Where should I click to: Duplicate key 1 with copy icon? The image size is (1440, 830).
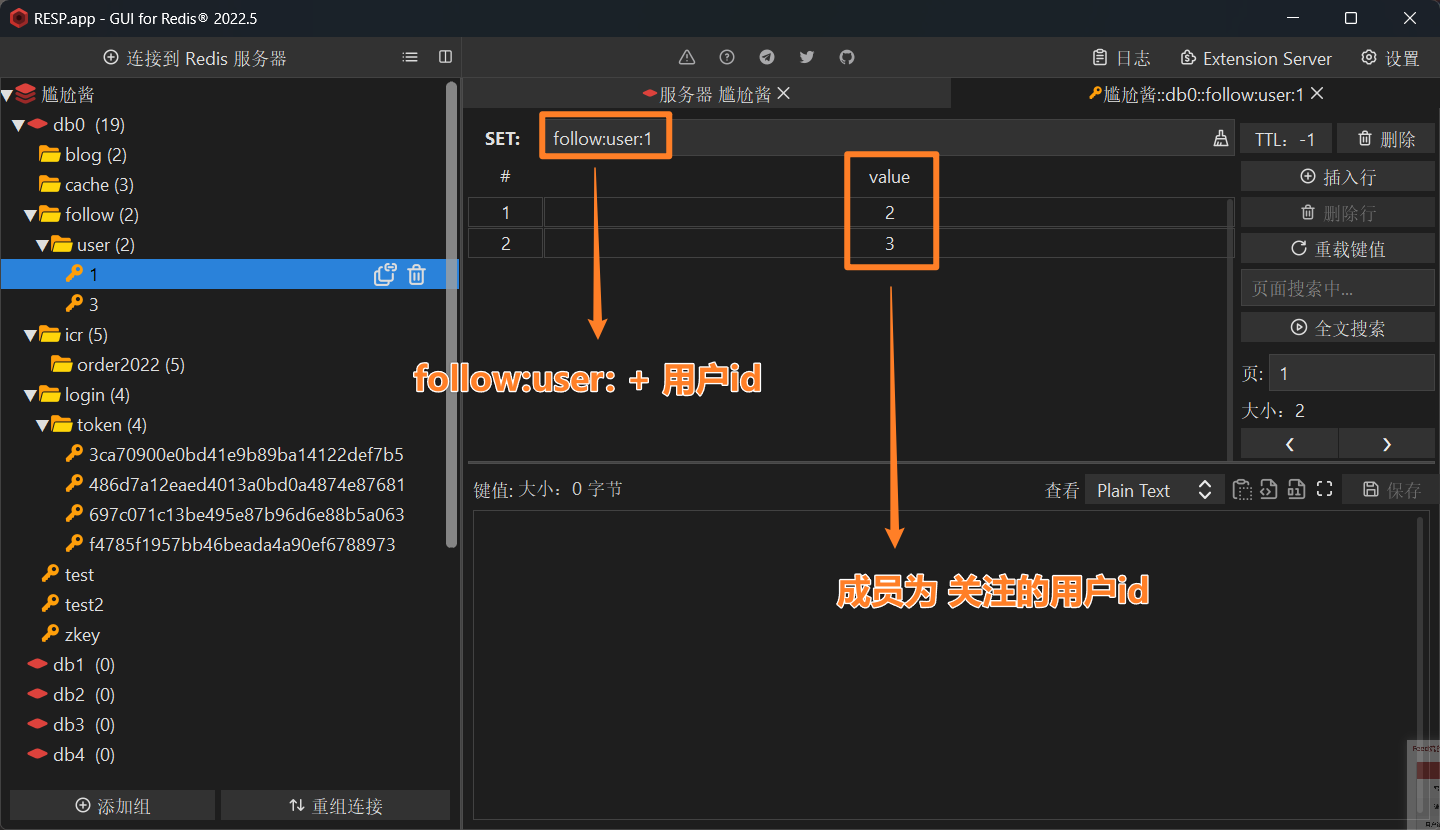(385, 274)
